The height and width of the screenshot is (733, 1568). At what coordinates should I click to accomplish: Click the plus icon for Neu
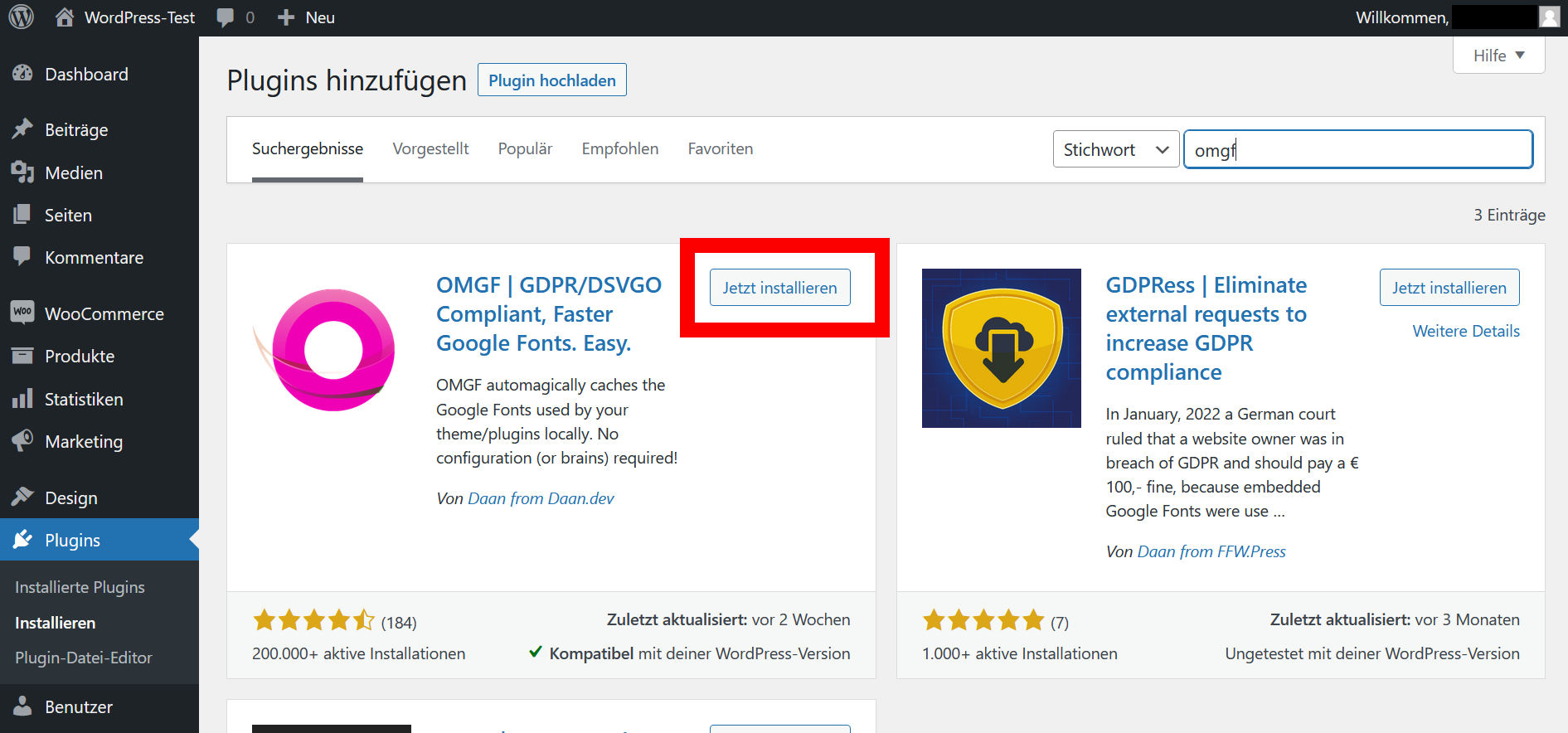tap(286, 17)
